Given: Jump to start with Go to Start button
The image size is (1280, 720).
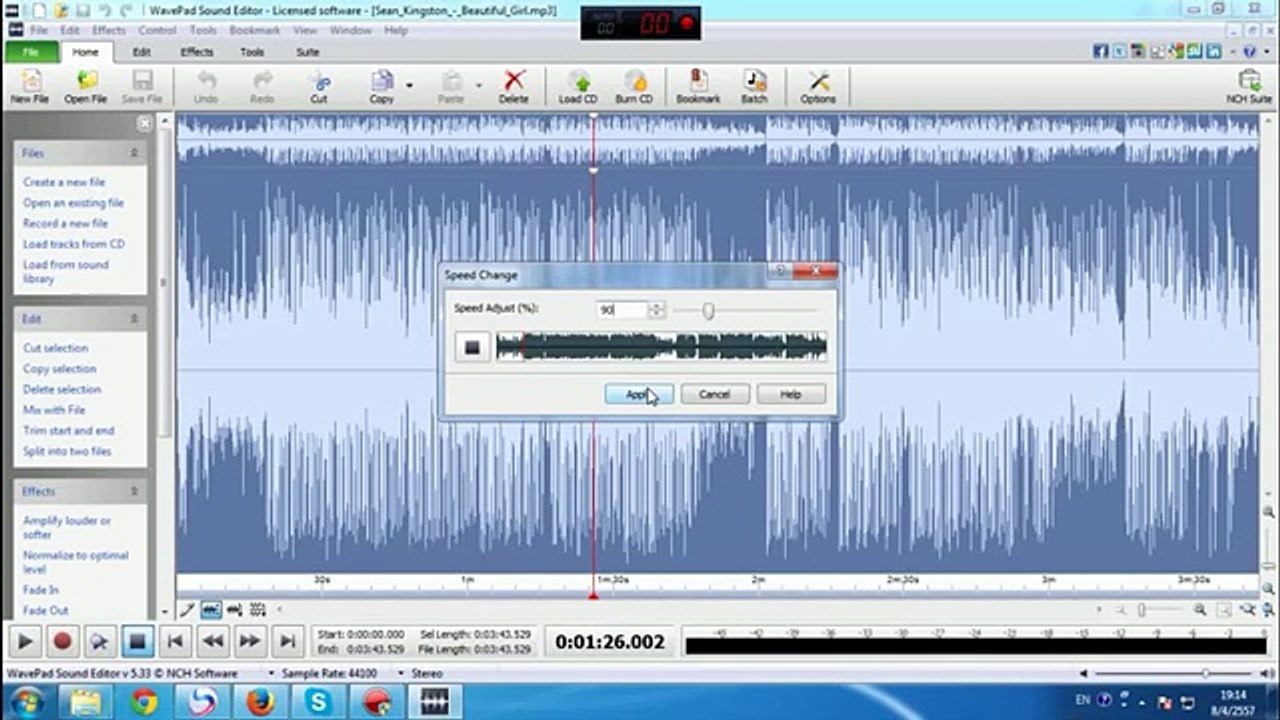Looking at the screenshot, I should 174,641.
